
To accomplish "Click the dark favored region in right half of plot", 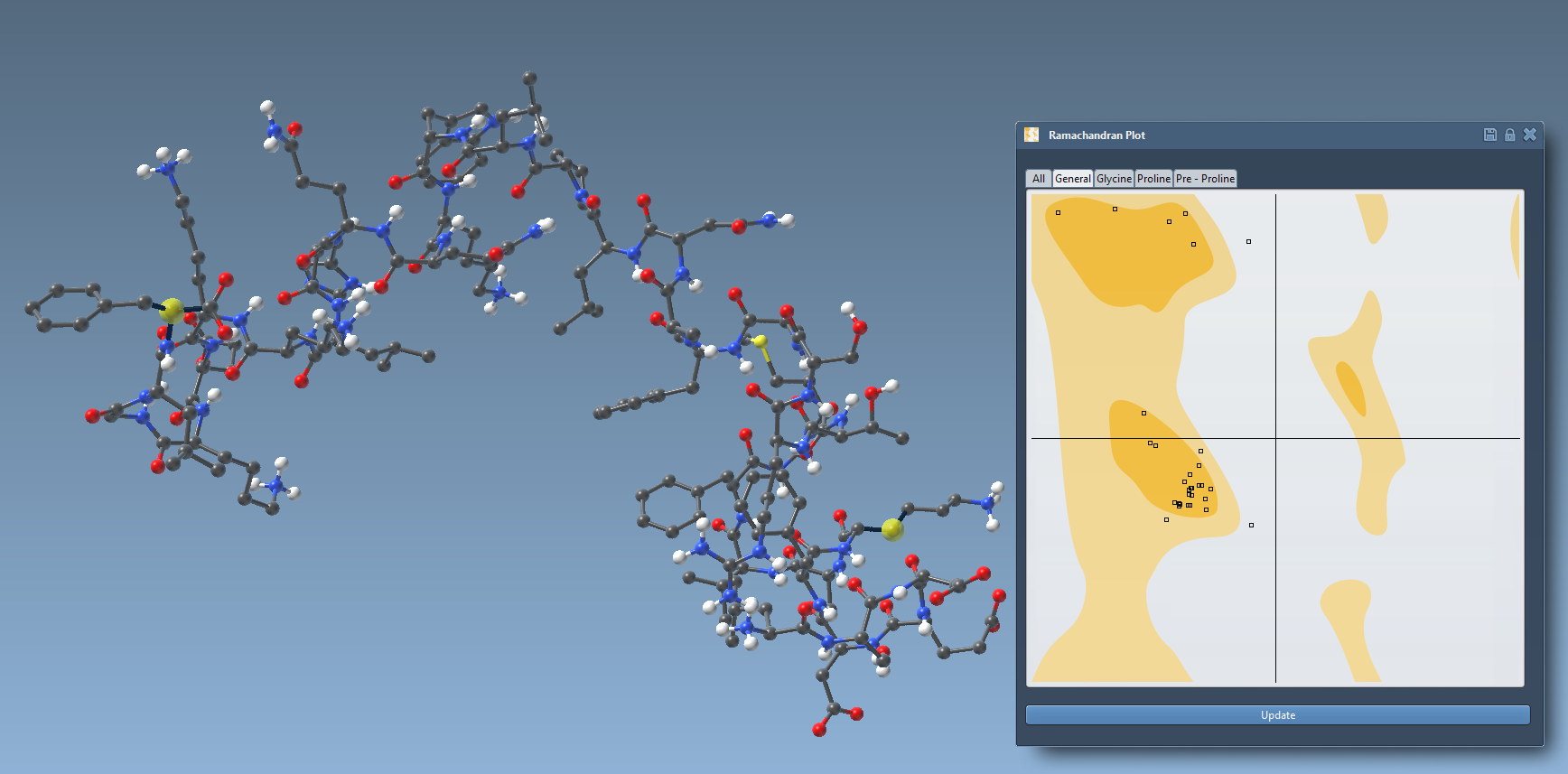I will (x=1351, y=387).
